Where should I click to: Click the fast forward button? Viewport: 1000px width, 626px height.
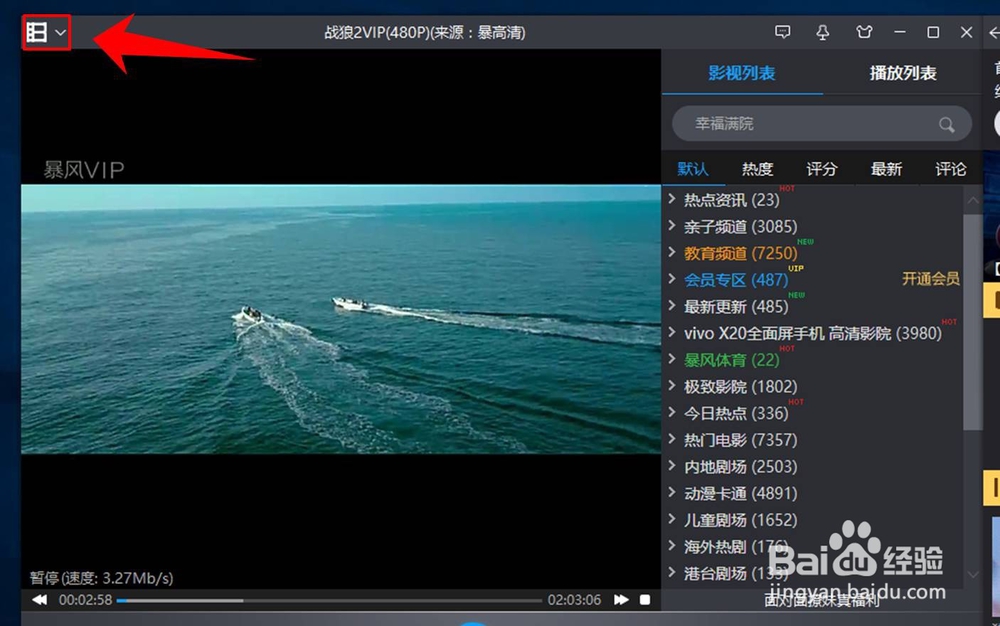[621, 600]
